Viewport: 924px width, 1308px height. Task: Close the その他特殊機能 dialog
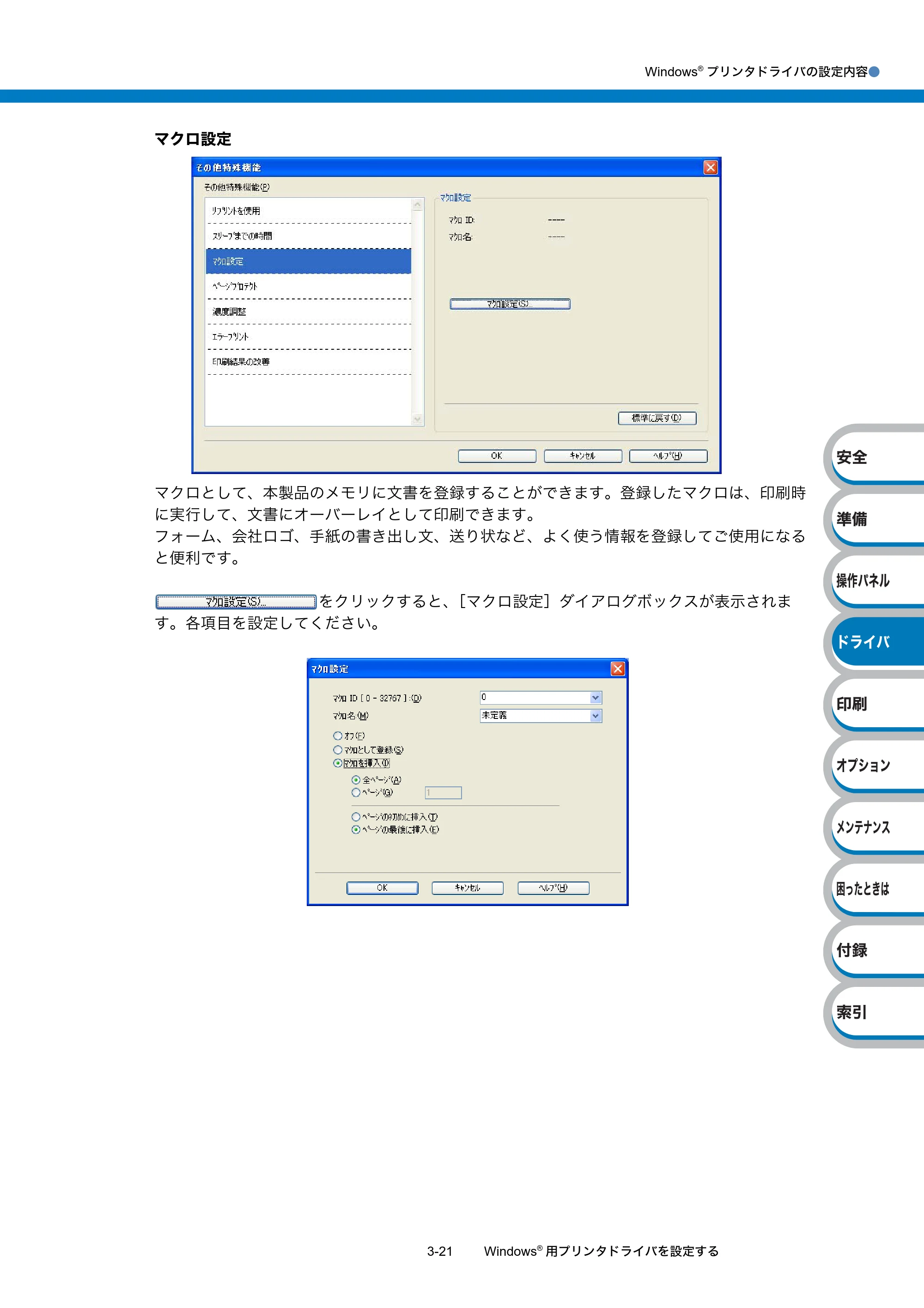pos(711,168)
